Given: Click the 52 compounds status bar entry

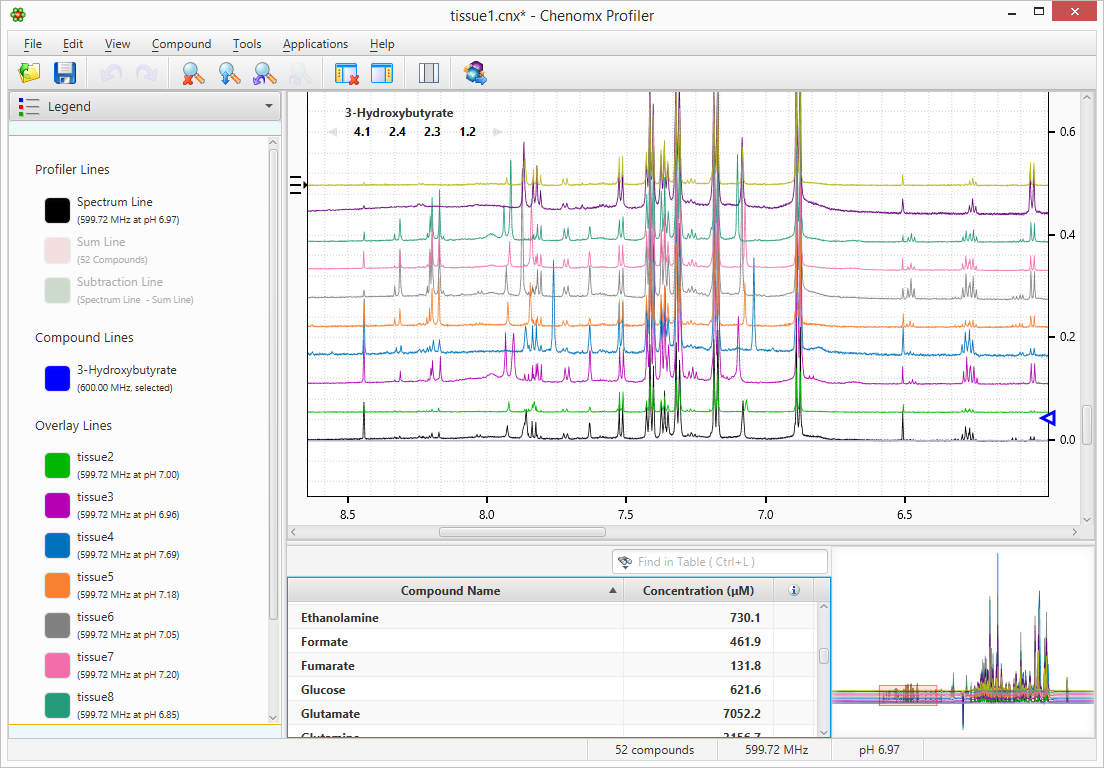Looking at the screenshot, I should [x=654, y=750].
